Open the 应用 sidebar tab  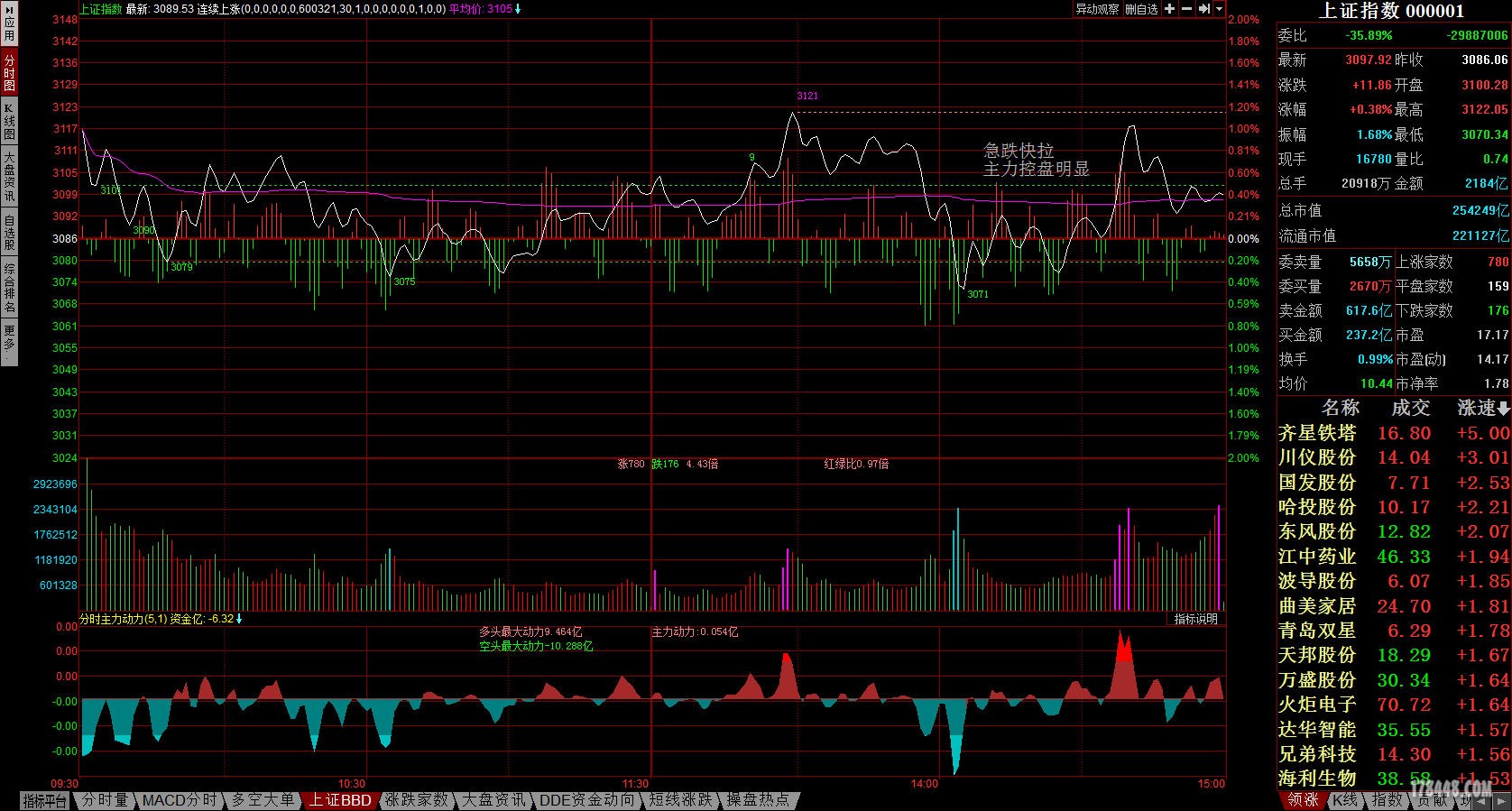pyautogui.click(x=9, y=24)
